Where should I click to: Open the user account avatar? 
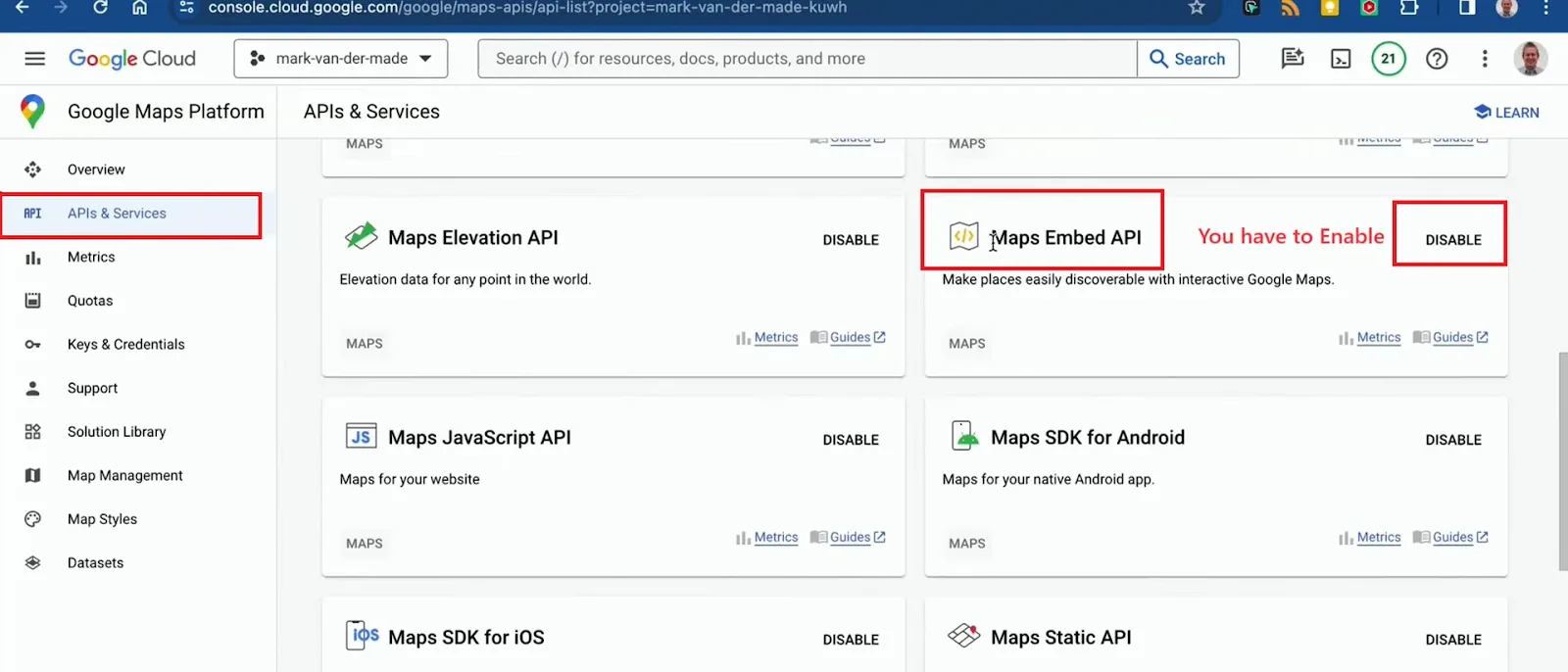pyautogui.click(x=1531, y=59)
